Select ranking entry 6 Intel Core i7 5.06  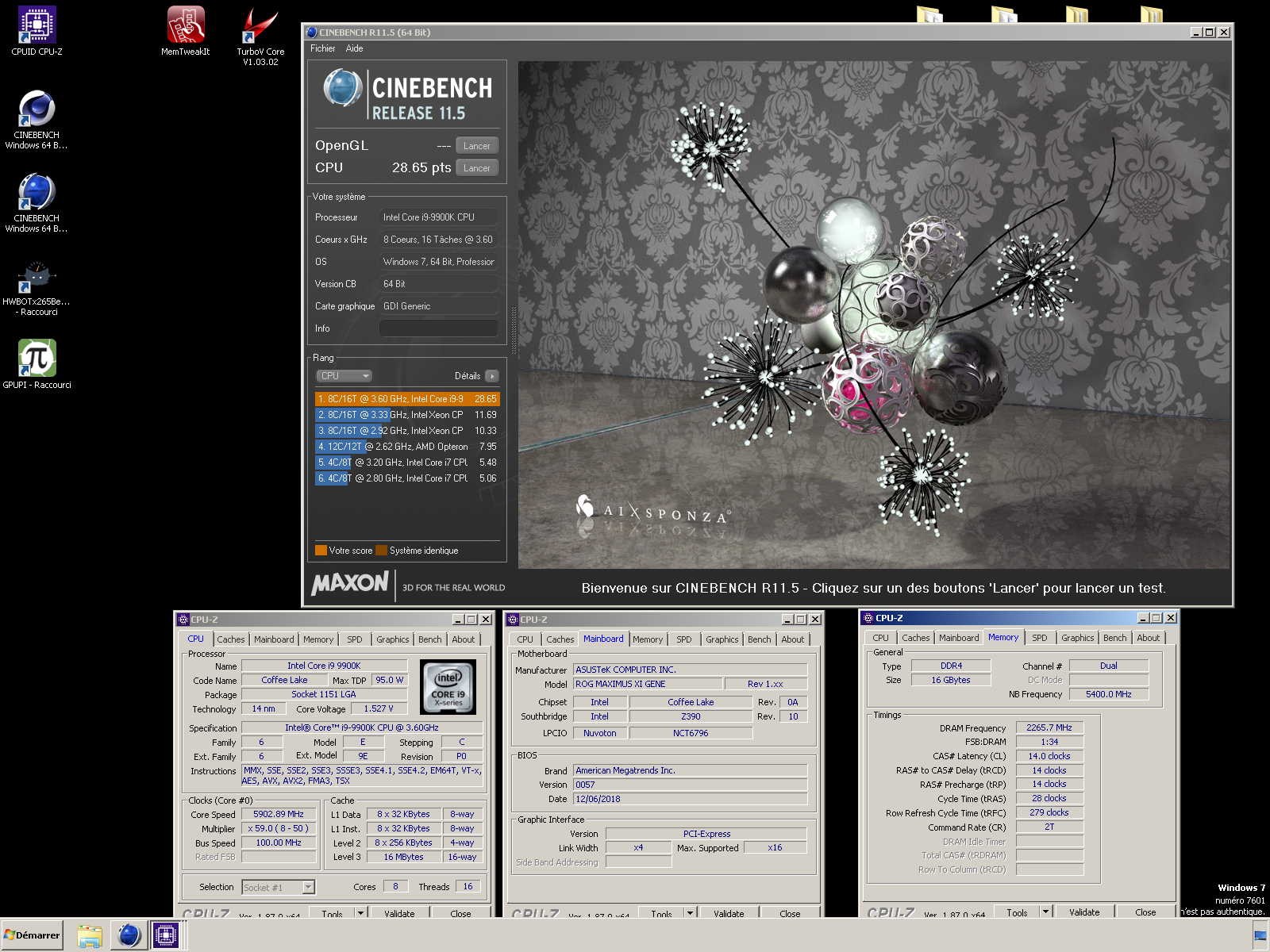(407, 478)
